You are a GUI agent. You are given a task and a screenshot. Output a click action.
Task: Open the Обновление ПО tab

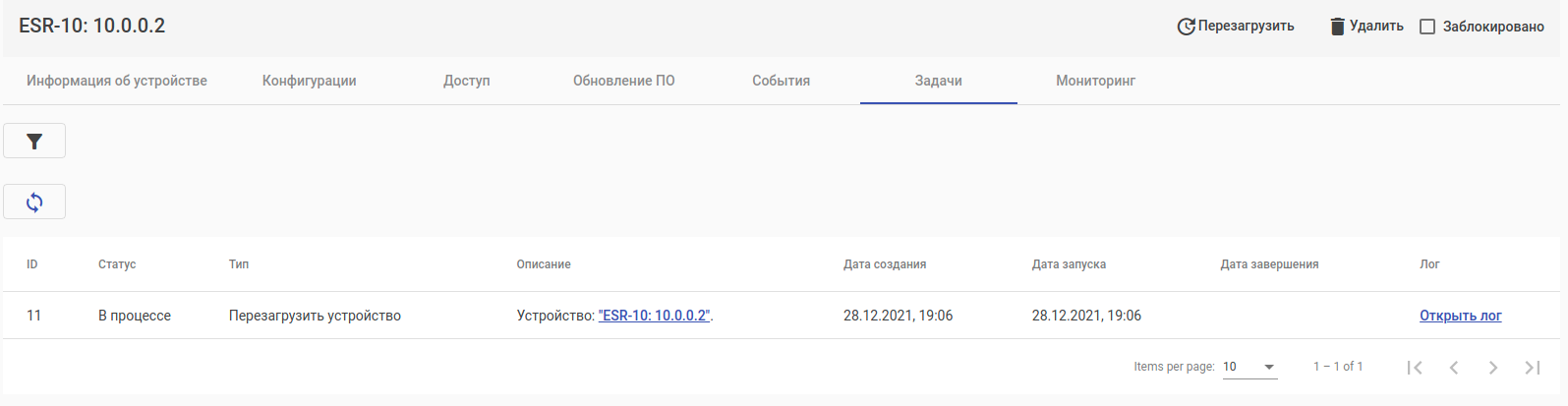[x=623, y=81]
